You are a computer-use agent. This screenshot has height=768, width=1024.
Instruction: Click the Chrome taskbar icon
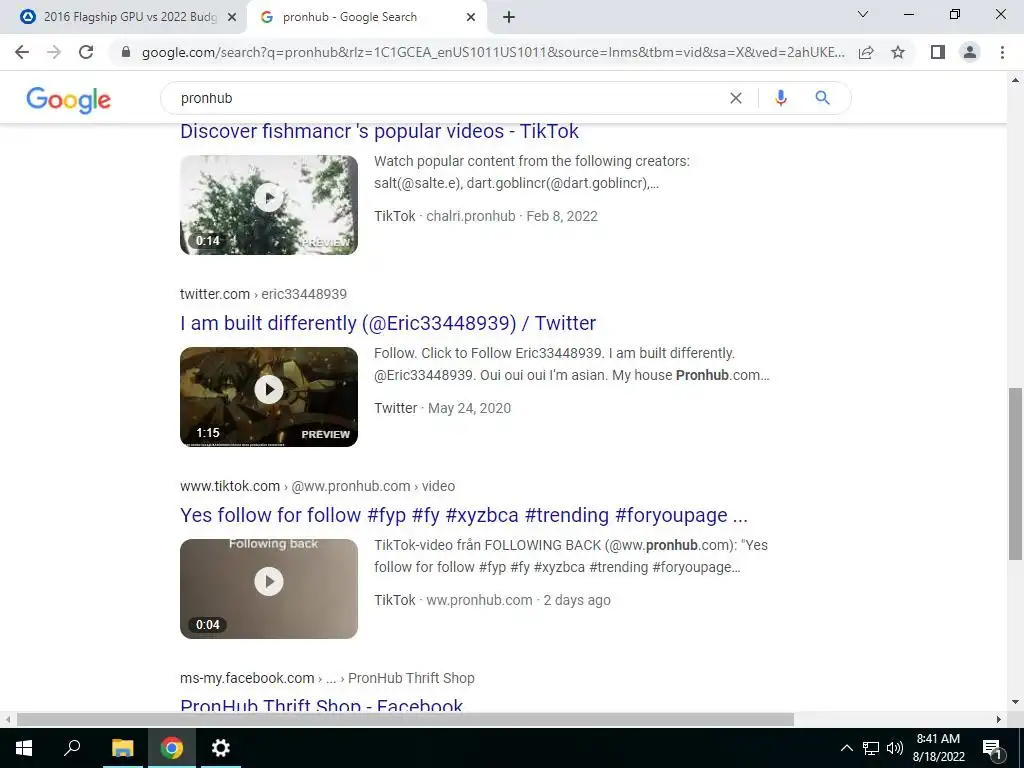[172, 748]
